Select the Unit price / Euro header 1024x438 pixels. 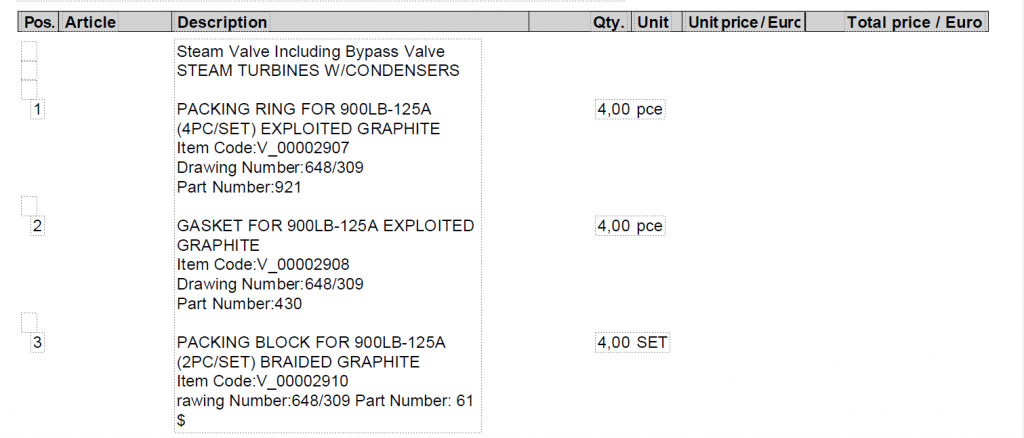click(744, 22)
